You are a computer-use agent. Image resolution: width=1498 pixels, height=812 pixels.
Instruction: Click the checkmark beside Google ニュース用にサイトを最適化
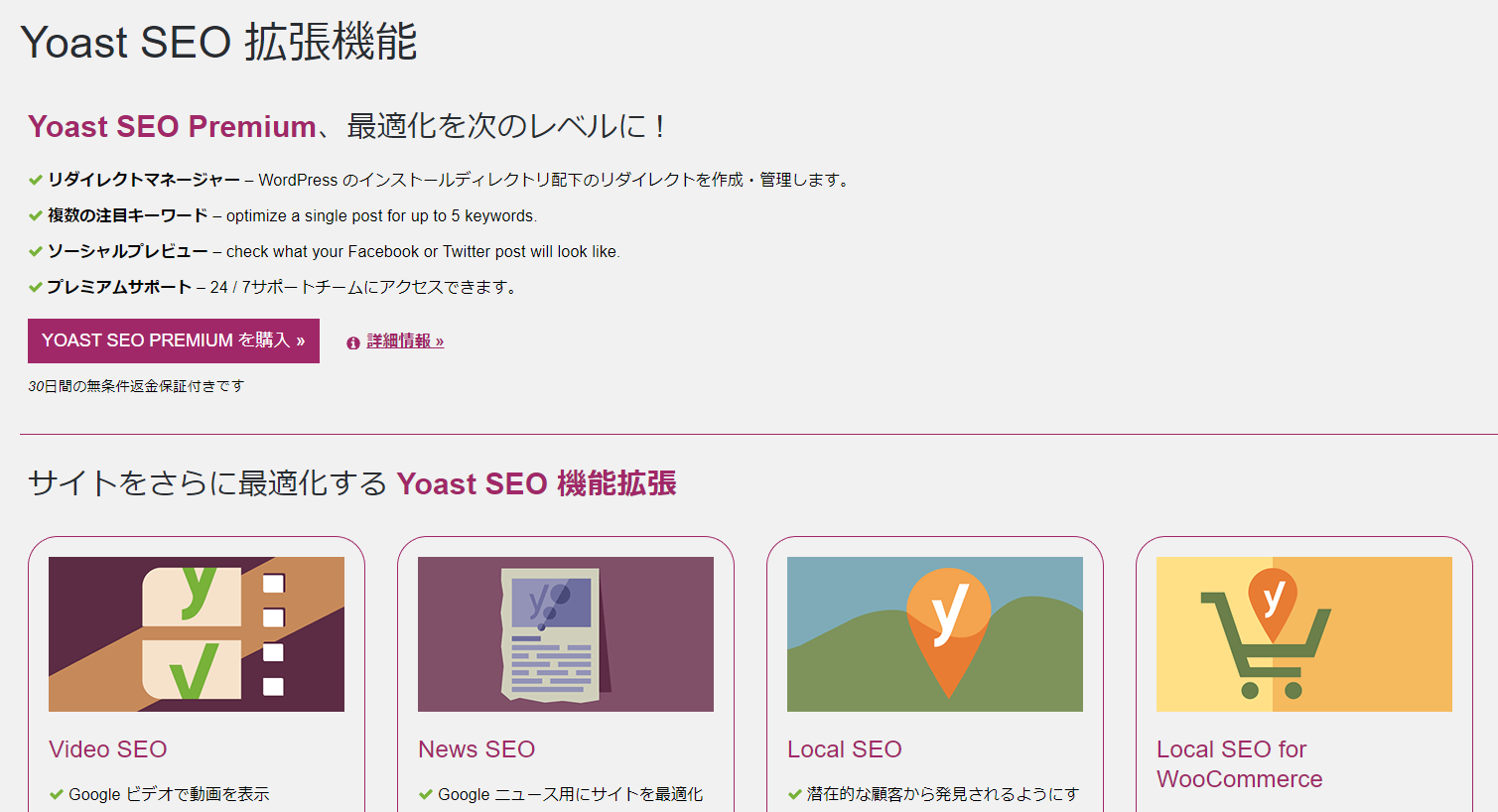426,795
